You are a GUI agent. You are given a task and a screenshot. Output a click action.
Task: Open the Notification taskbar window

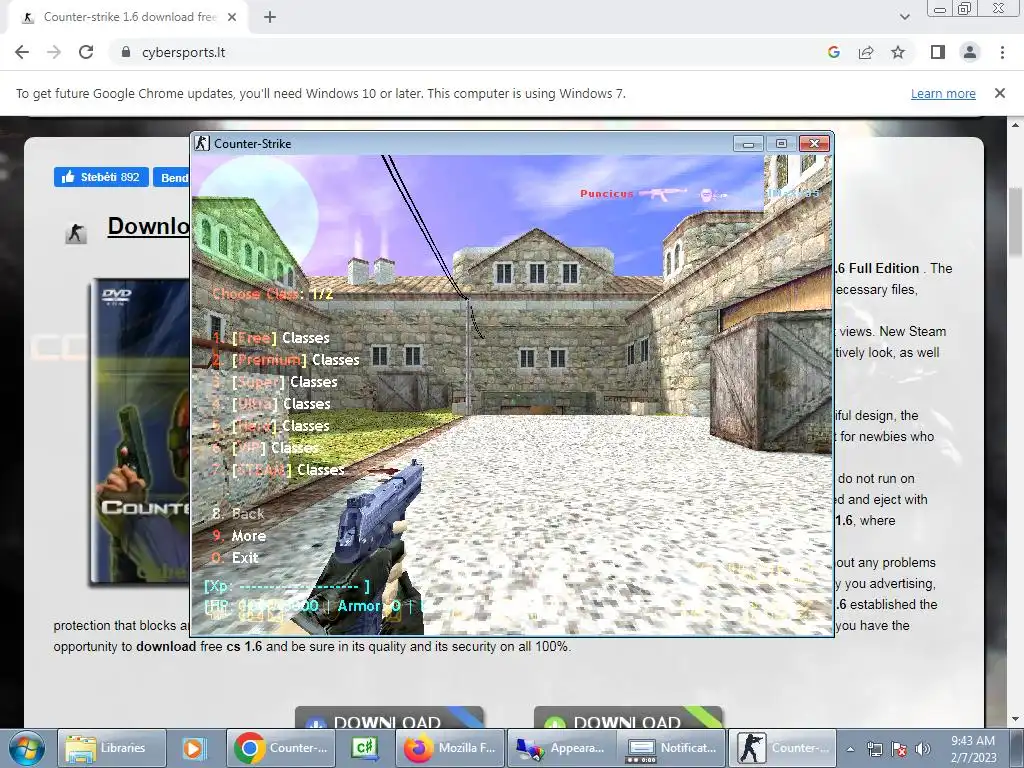(x=671, y=748)
